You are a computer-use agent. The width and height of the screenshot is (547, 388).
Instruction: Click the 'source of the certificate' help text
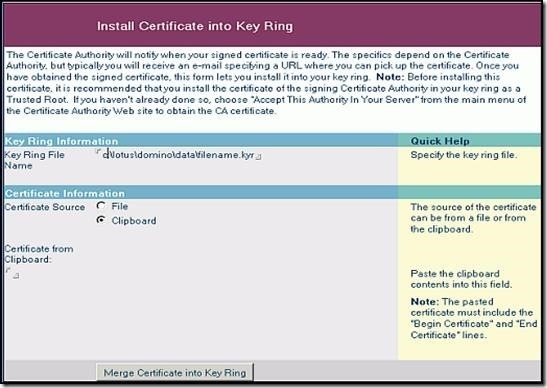(x=473, y=218)
